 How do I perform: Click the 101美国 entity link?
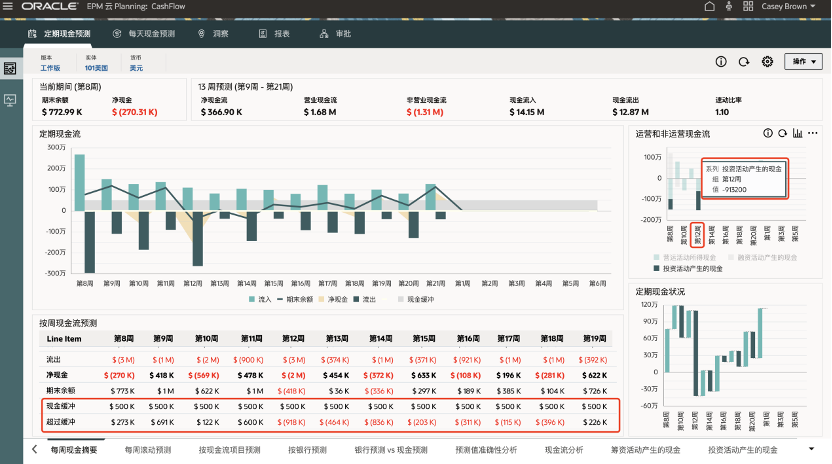[x=96, y=68]
